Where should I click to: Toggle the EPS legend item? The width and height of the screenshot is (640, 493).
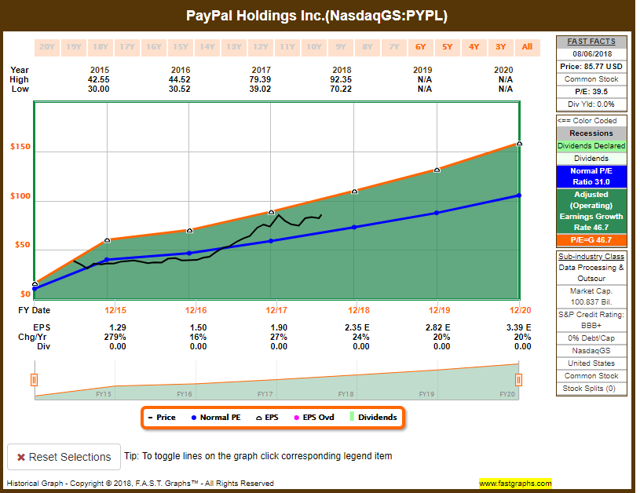267,417
